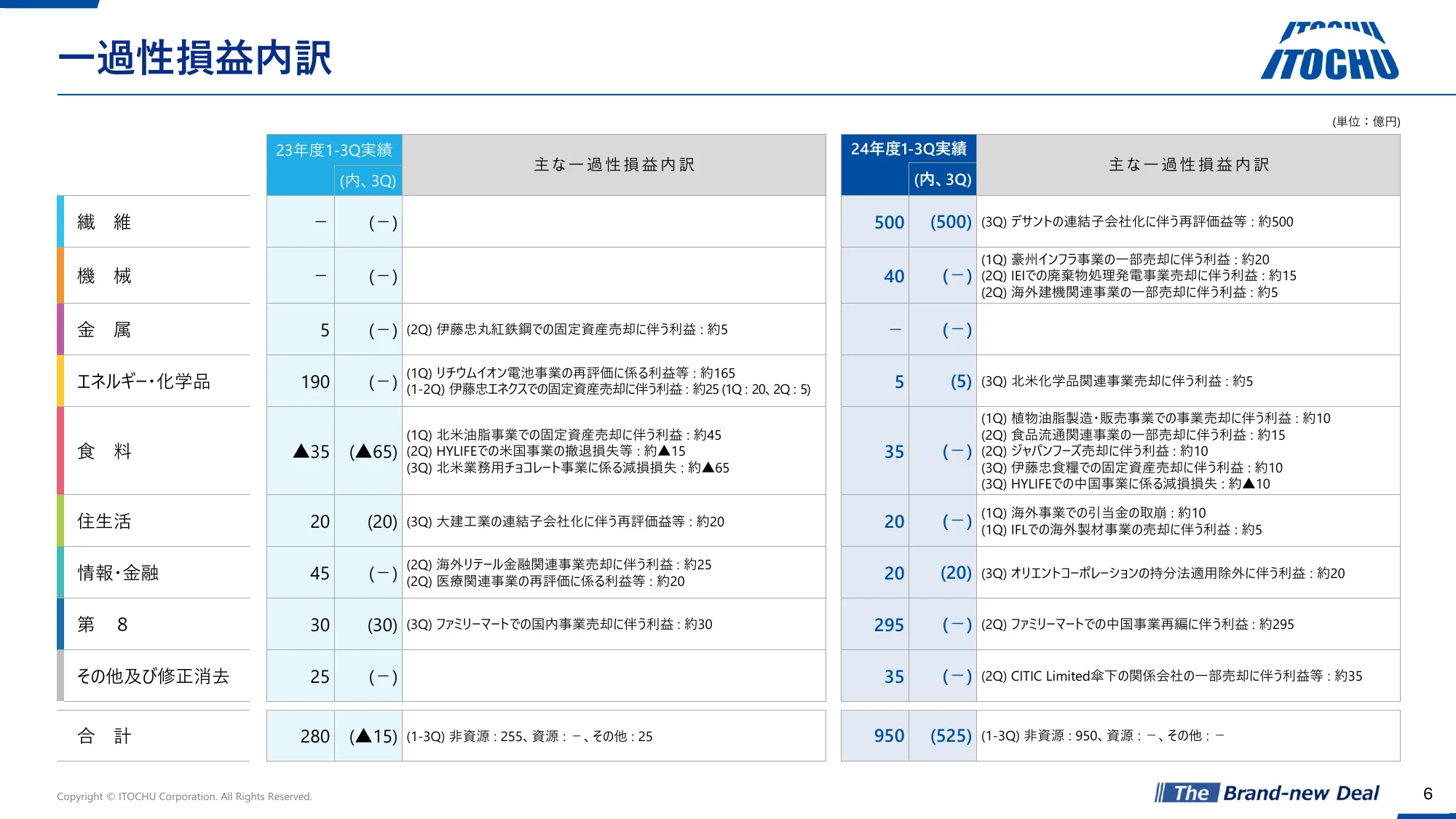Click the CITIC Limited description text
Viewport: 1456px width, 819px height.
(1171, 676)
